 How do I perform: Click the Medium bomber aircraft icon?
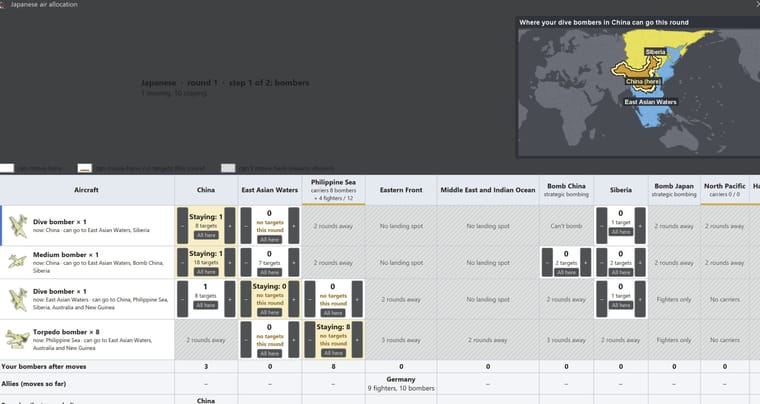[17, 262]
